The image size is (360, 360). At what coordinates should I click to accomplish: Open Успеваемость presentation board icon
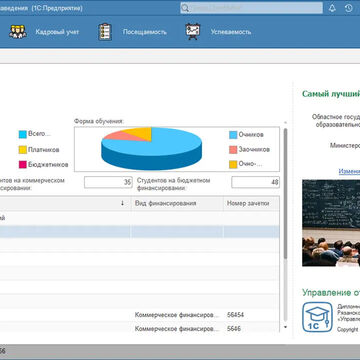click(x=192, y=32)
